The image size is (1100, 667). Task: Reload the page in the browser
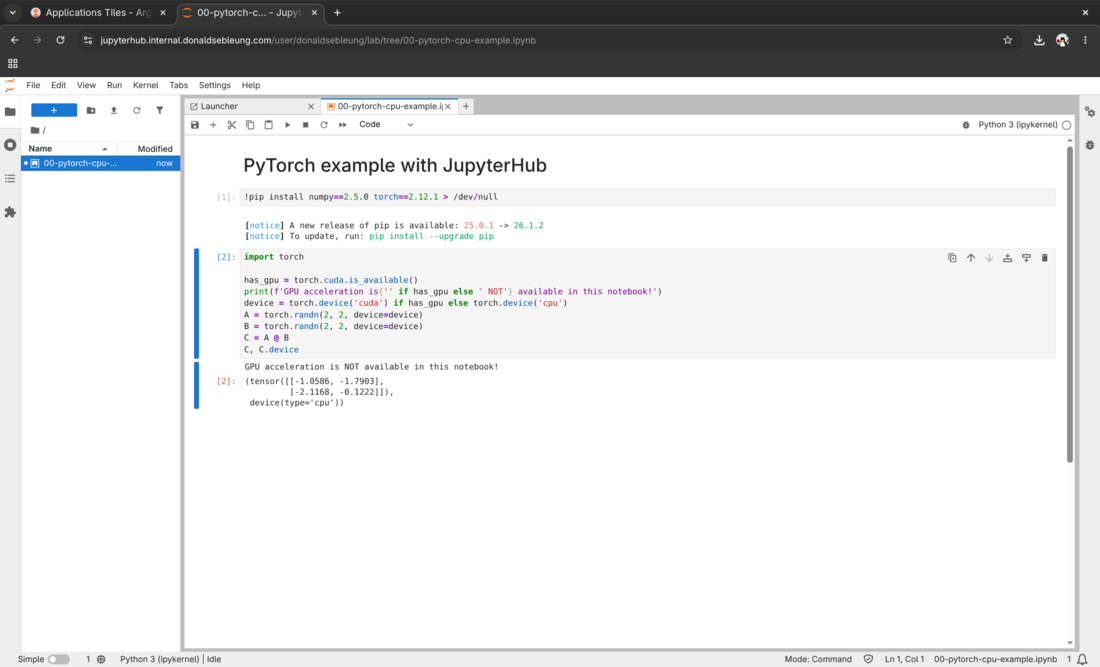coord(60,41)
